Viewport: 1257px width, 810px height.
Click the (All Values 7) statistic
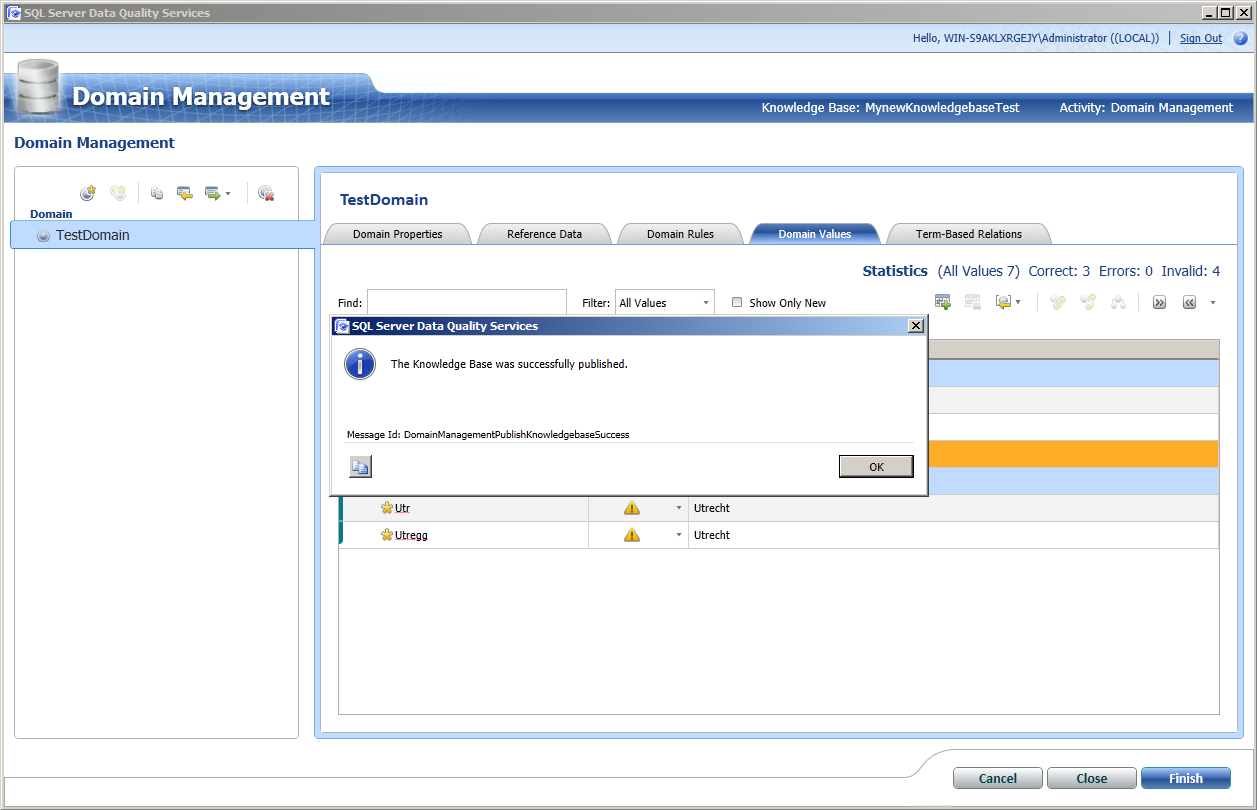tap(978, 271)
